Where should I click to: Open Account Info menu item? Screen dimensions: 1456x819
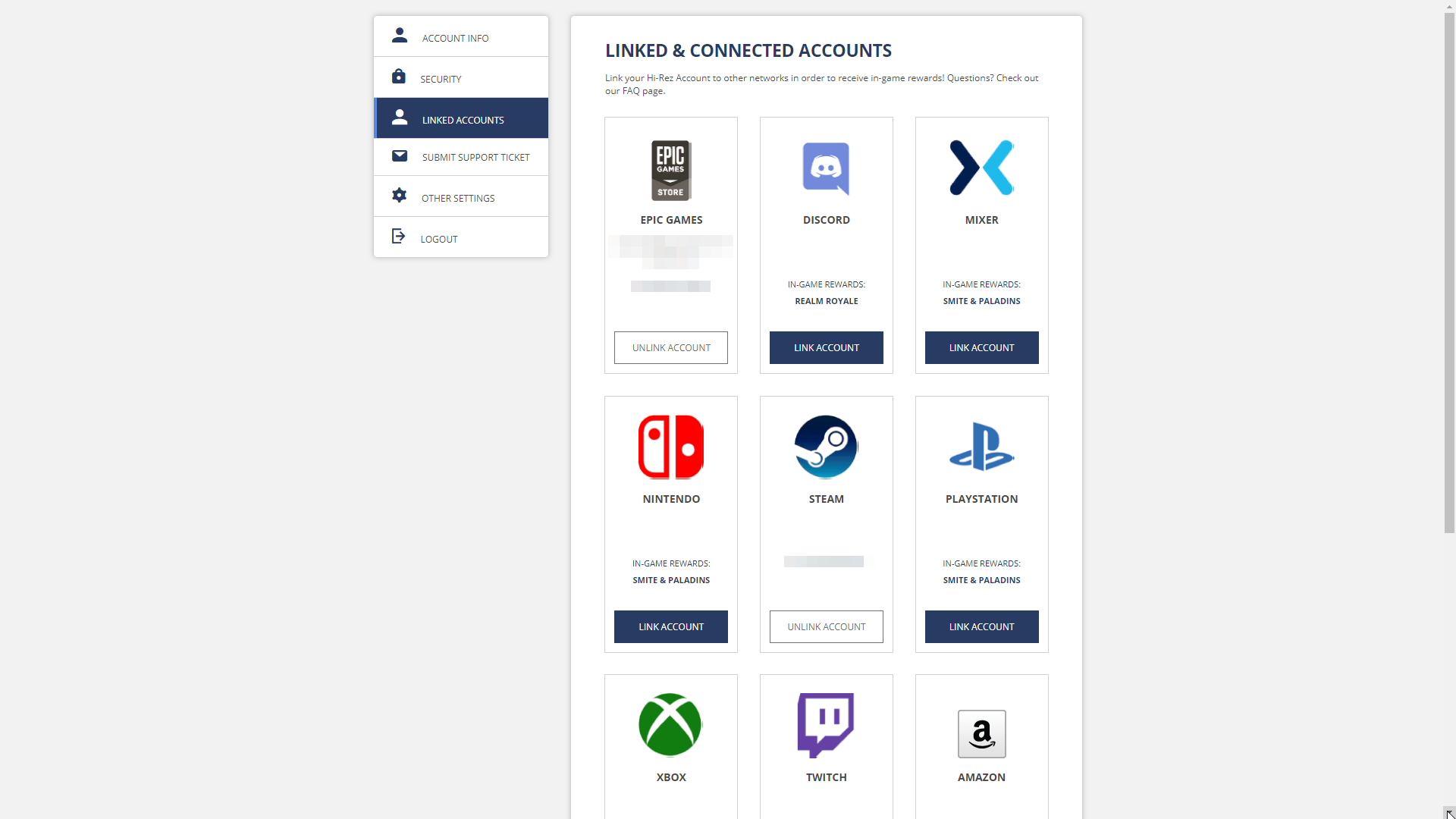[461, 37]
